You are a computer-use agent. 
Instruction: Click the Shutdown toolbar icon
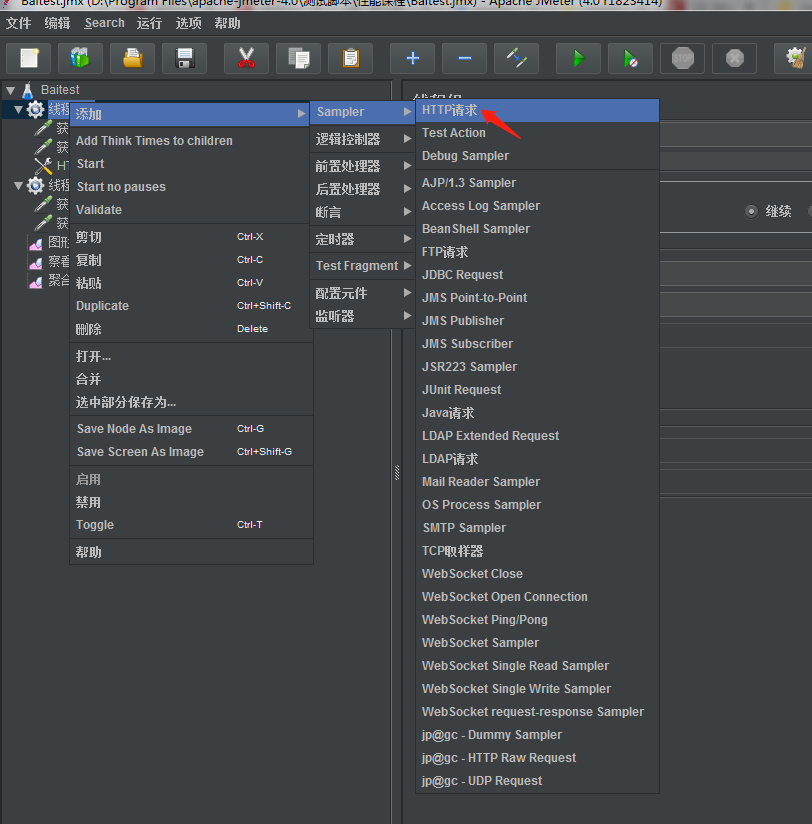735,58
